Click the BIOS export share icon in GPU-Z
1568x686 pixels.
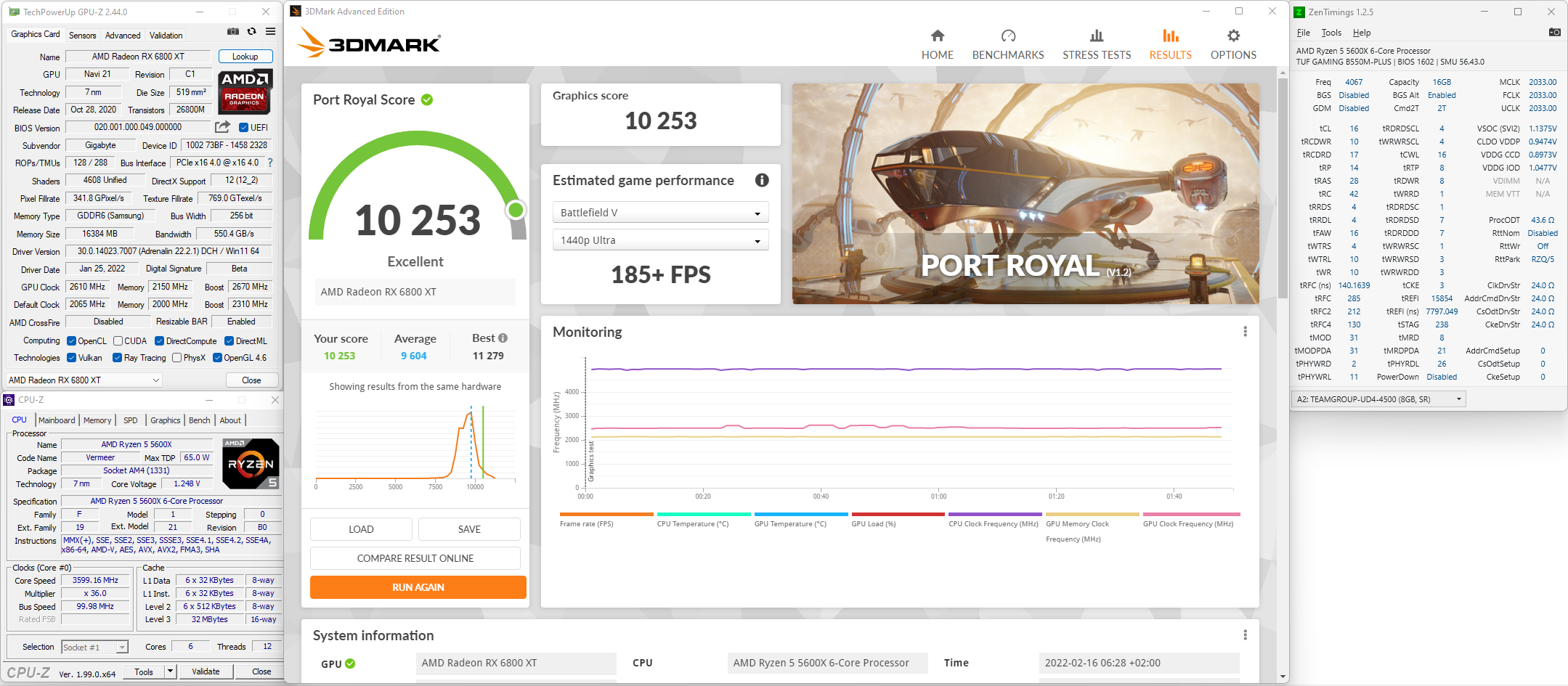[x=222, y=127]
